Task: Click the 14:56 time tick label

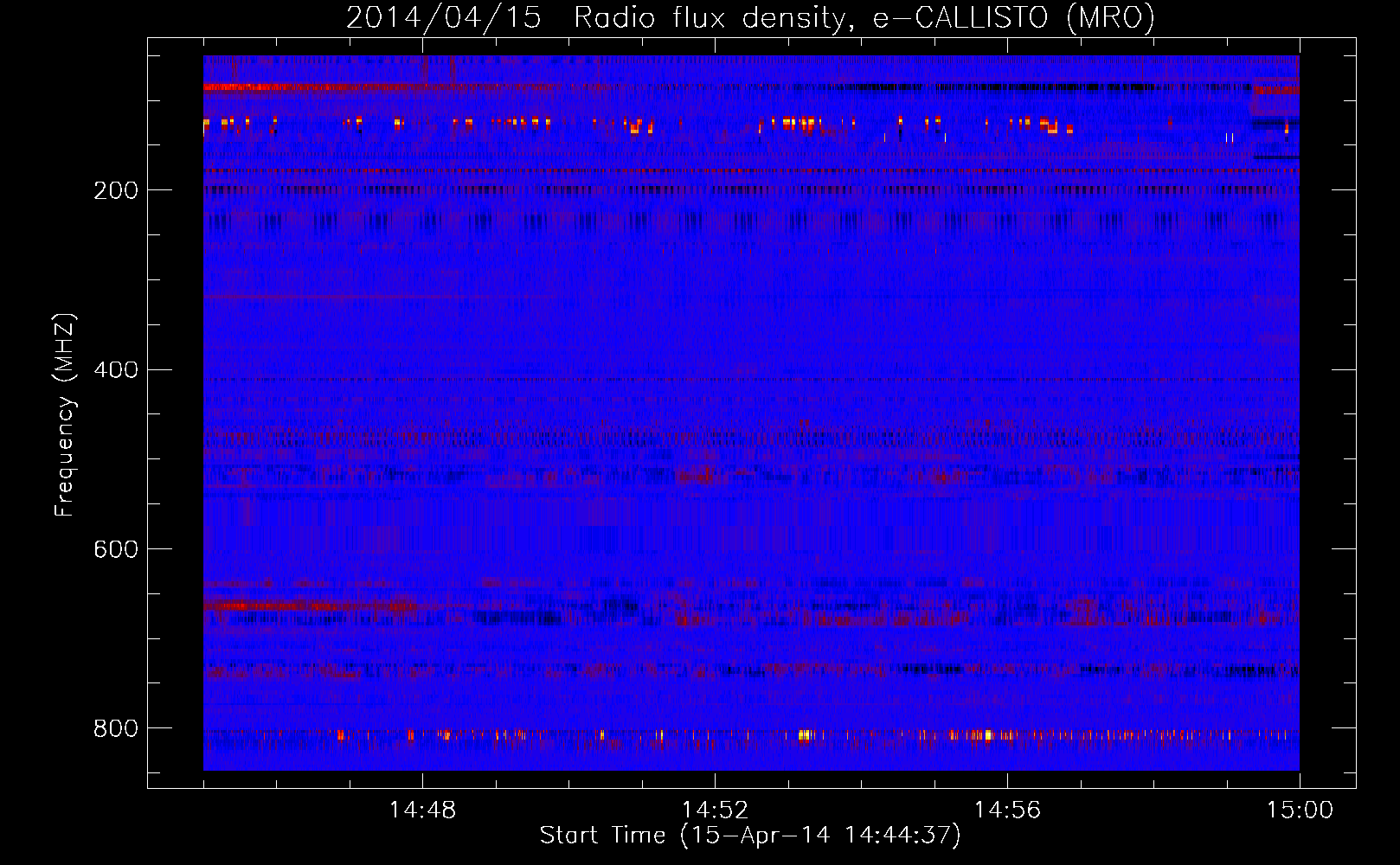Action: click(1007, 810)
